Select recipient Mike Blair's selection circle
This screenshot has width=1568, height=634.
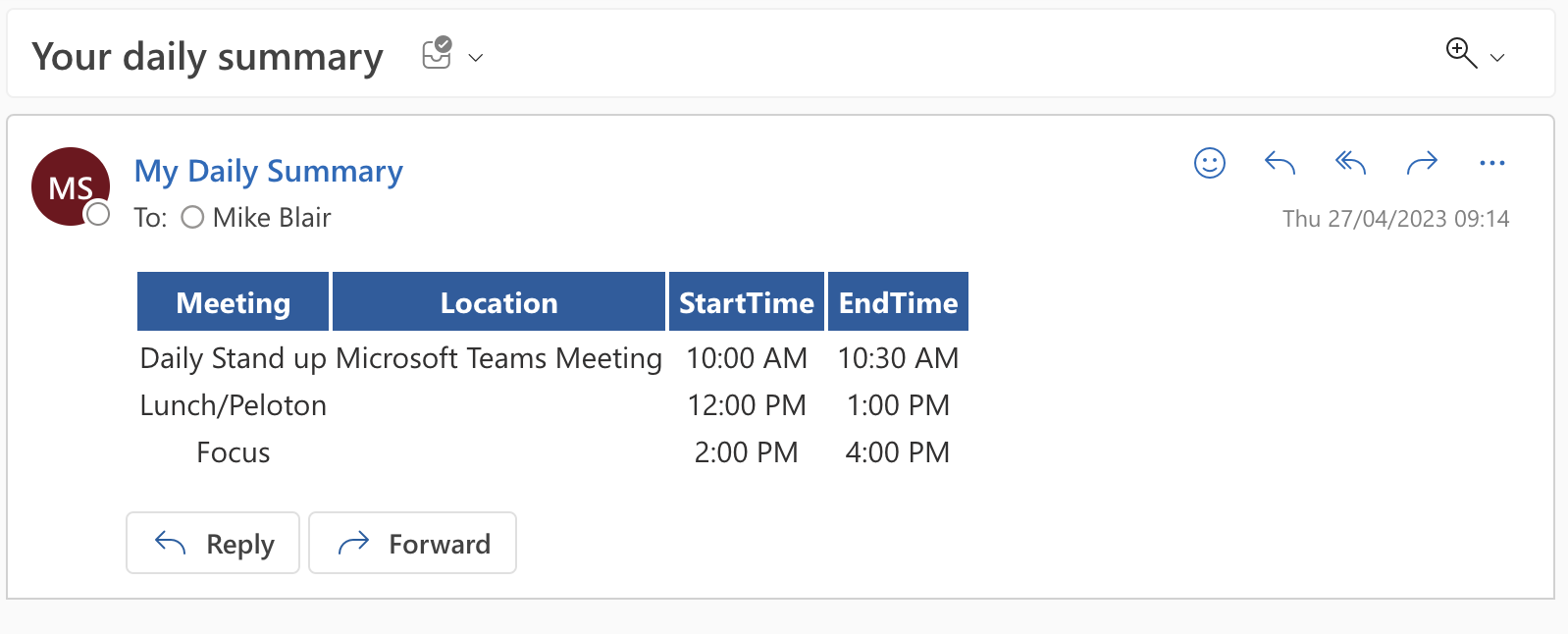(x=192, y=217)
